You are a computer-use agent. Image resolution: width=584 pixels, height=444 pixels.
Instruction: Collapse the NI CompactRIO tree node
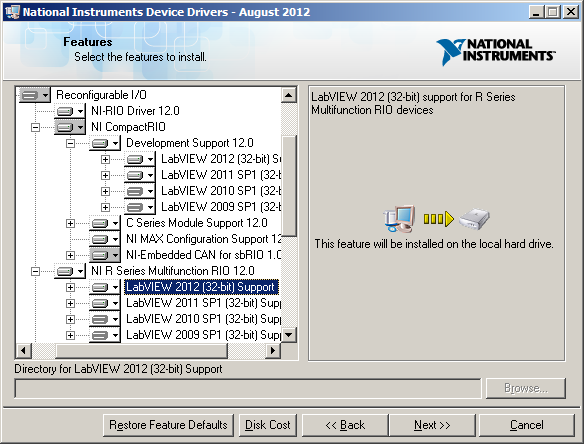point(35,127)
